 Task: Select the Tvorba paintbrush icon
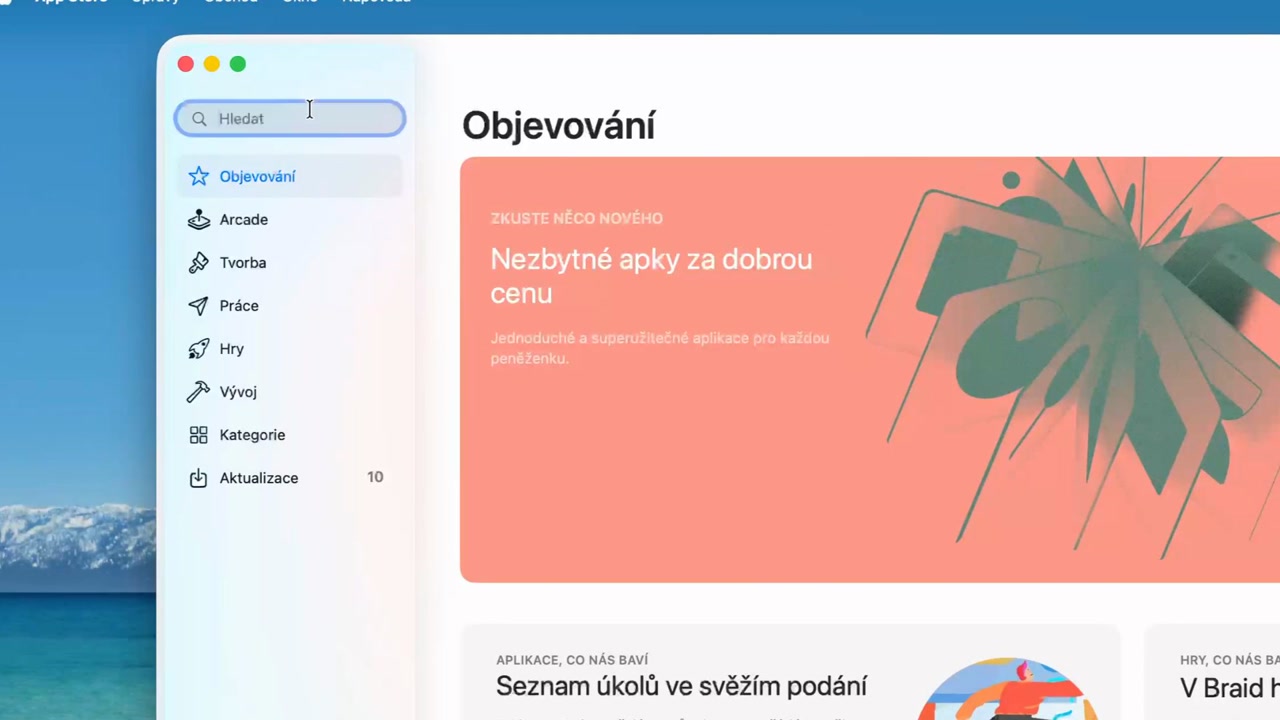pyautogui.click(x=199, y=263)
